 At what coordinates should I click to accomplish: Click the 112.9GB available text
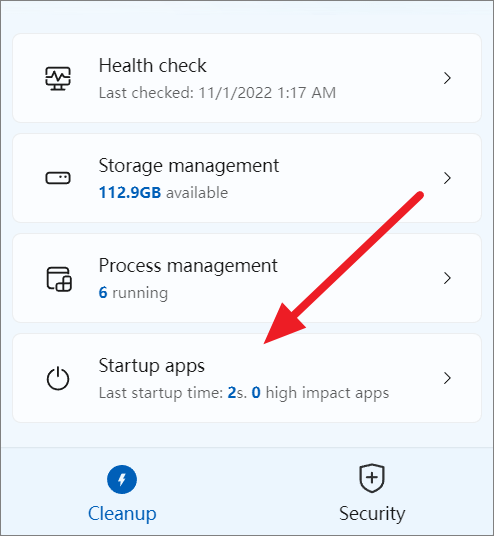point(163,193)
